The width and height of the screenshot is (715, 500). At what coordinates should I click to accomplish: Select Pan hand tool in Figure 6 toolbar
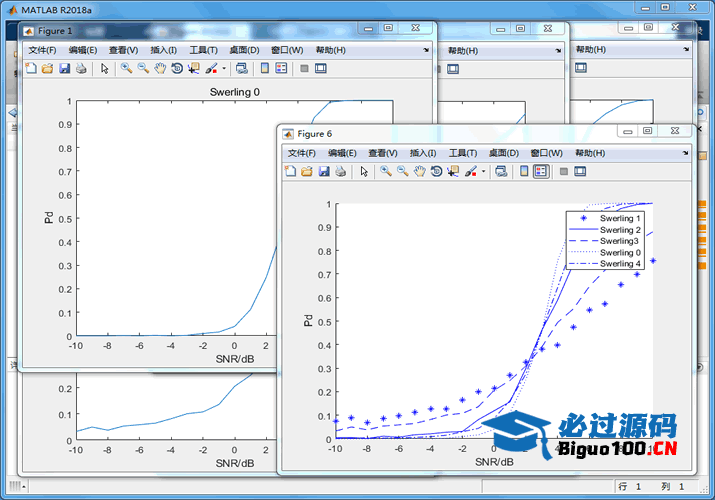(x=420, y=171)
